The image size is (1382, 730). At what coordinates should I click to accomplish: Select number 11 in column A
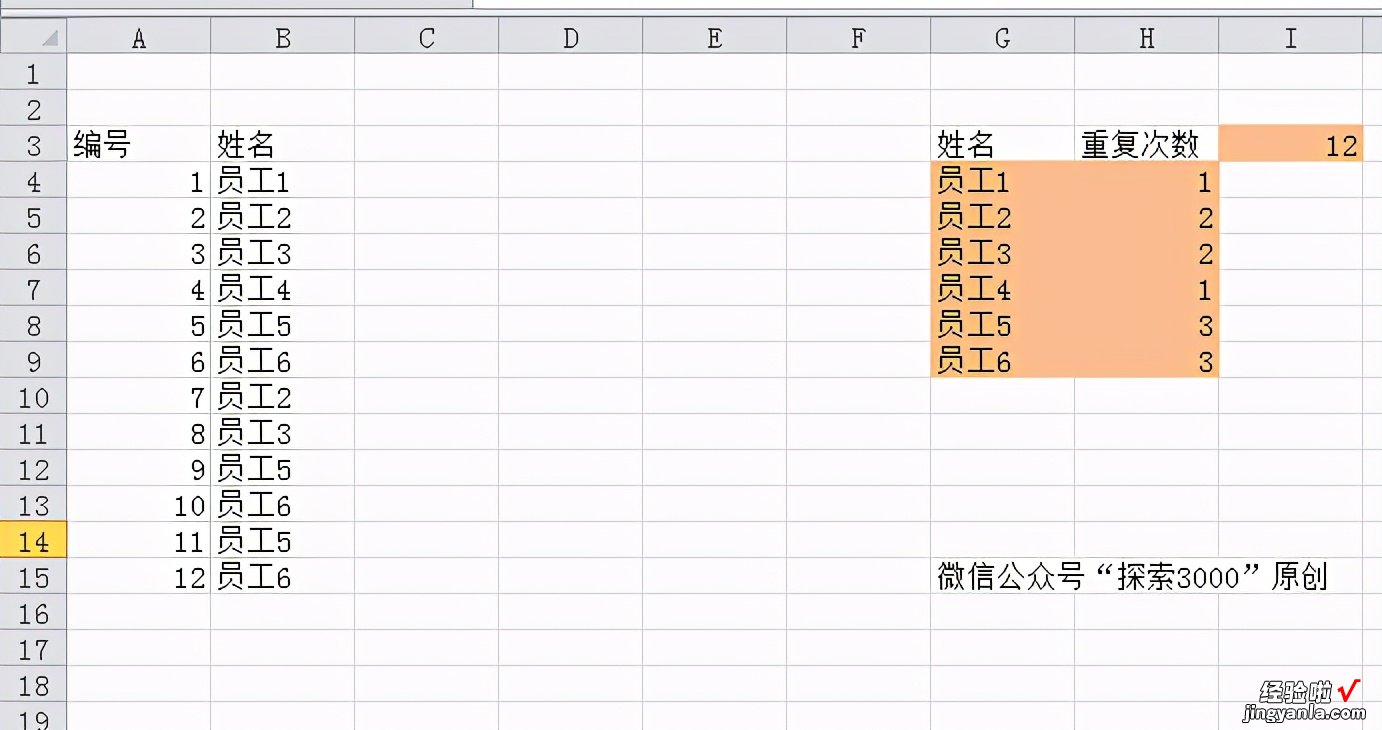tap(139, 541)
